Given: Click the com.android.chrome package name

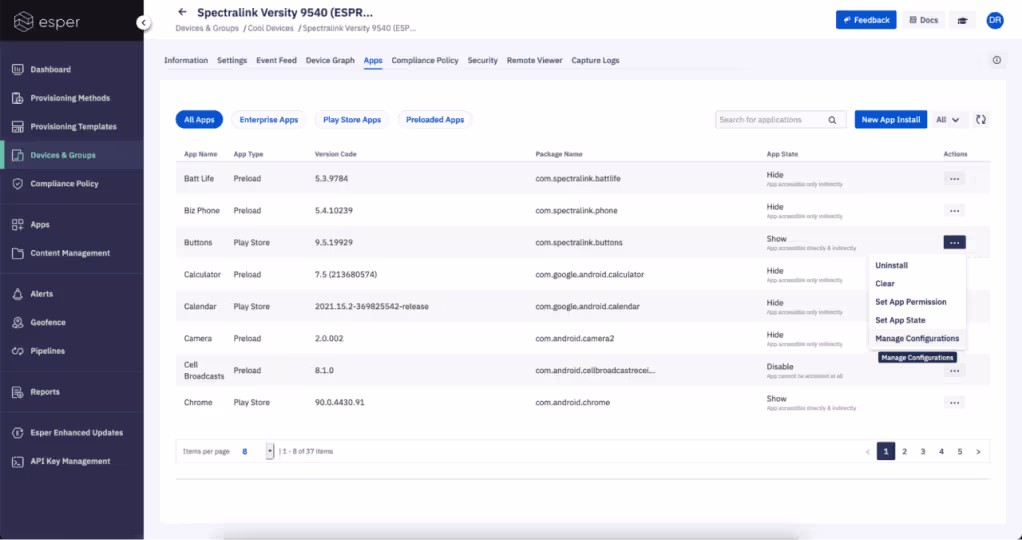Looking at the screenshot, I should [x=573, y=402].
